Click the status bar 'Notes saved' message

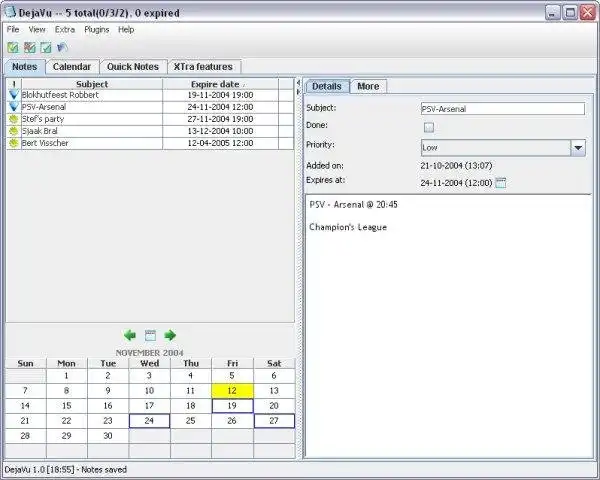click(104, 470)
